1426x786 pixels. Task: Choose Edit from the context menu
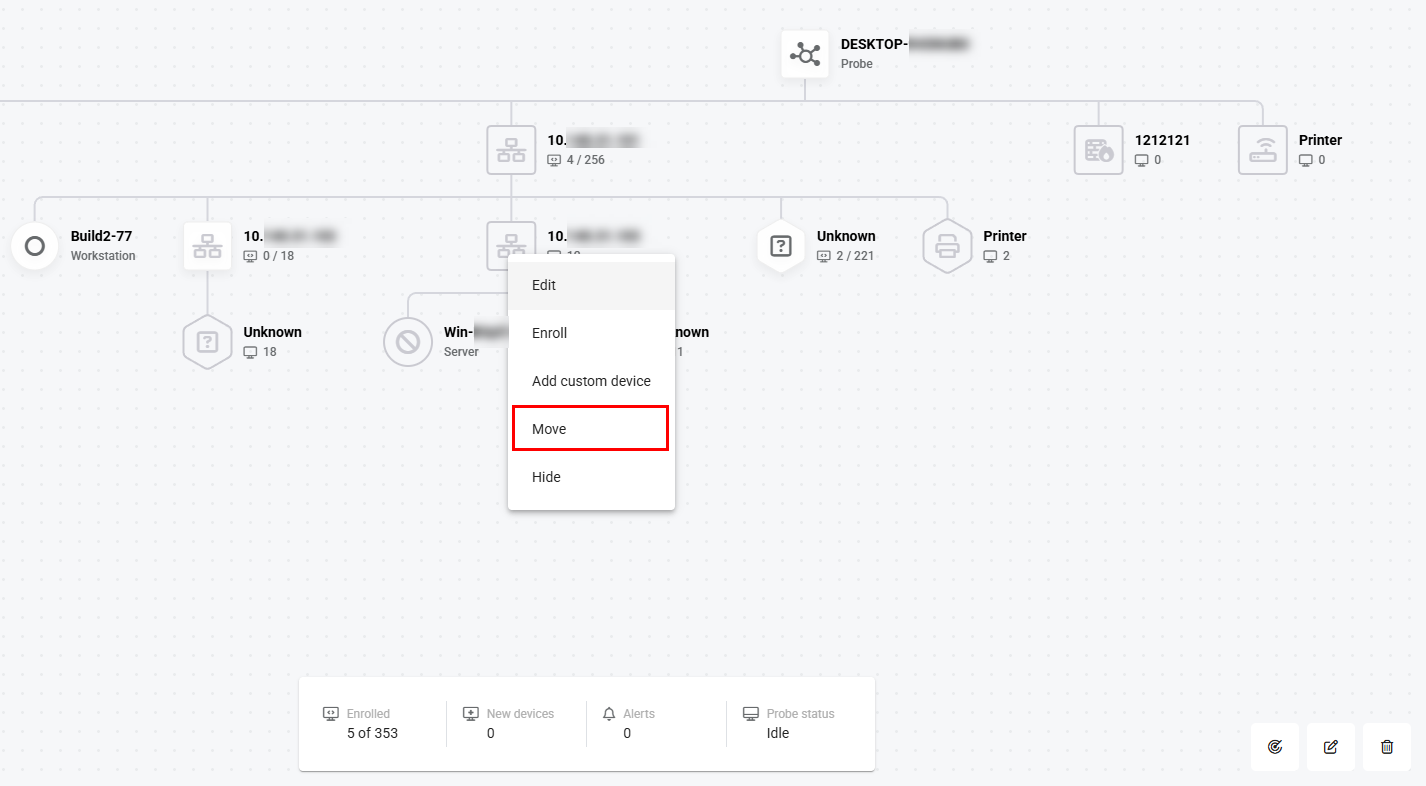(591, 285)
